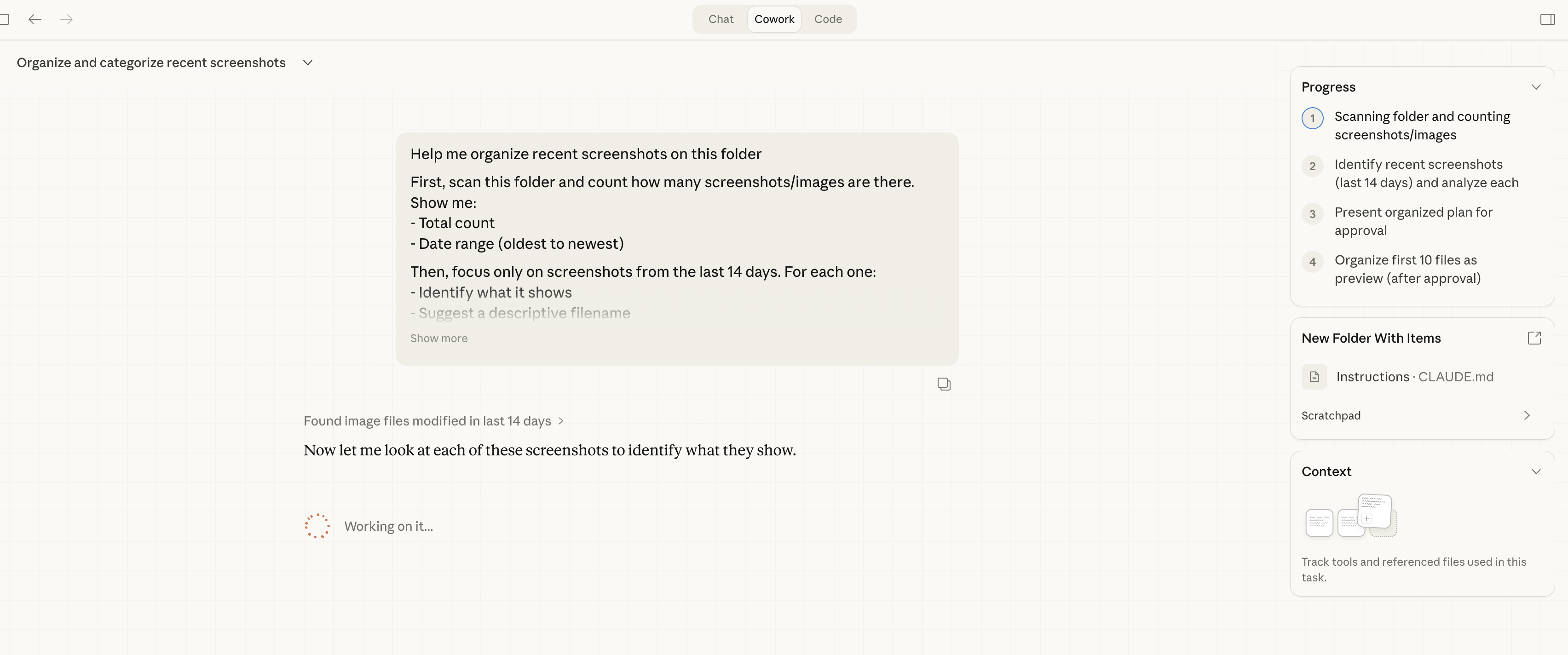Select progress step 2 circle
Image resolution: width=1568 pixels, height=655 pixels.
click(x=1312, y=166)
